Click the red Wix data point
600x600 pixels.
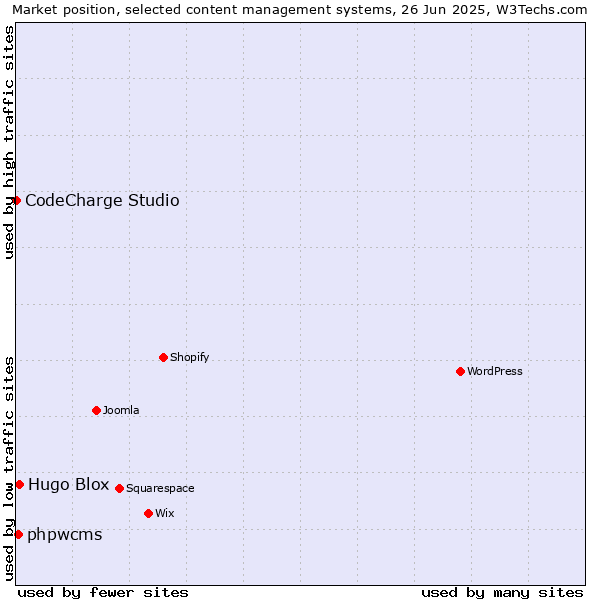148,513
